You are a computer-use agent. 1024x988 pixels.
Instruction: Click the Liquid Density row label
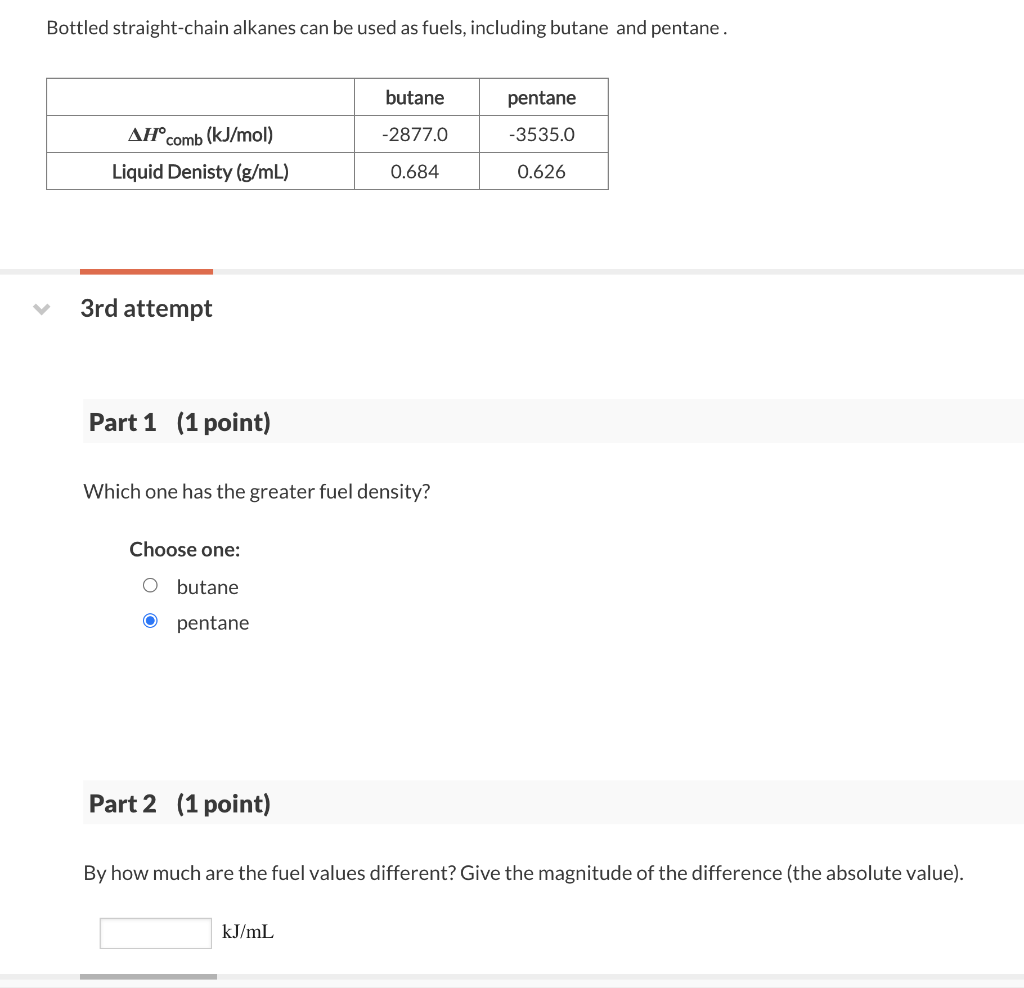tap(200, 172)
